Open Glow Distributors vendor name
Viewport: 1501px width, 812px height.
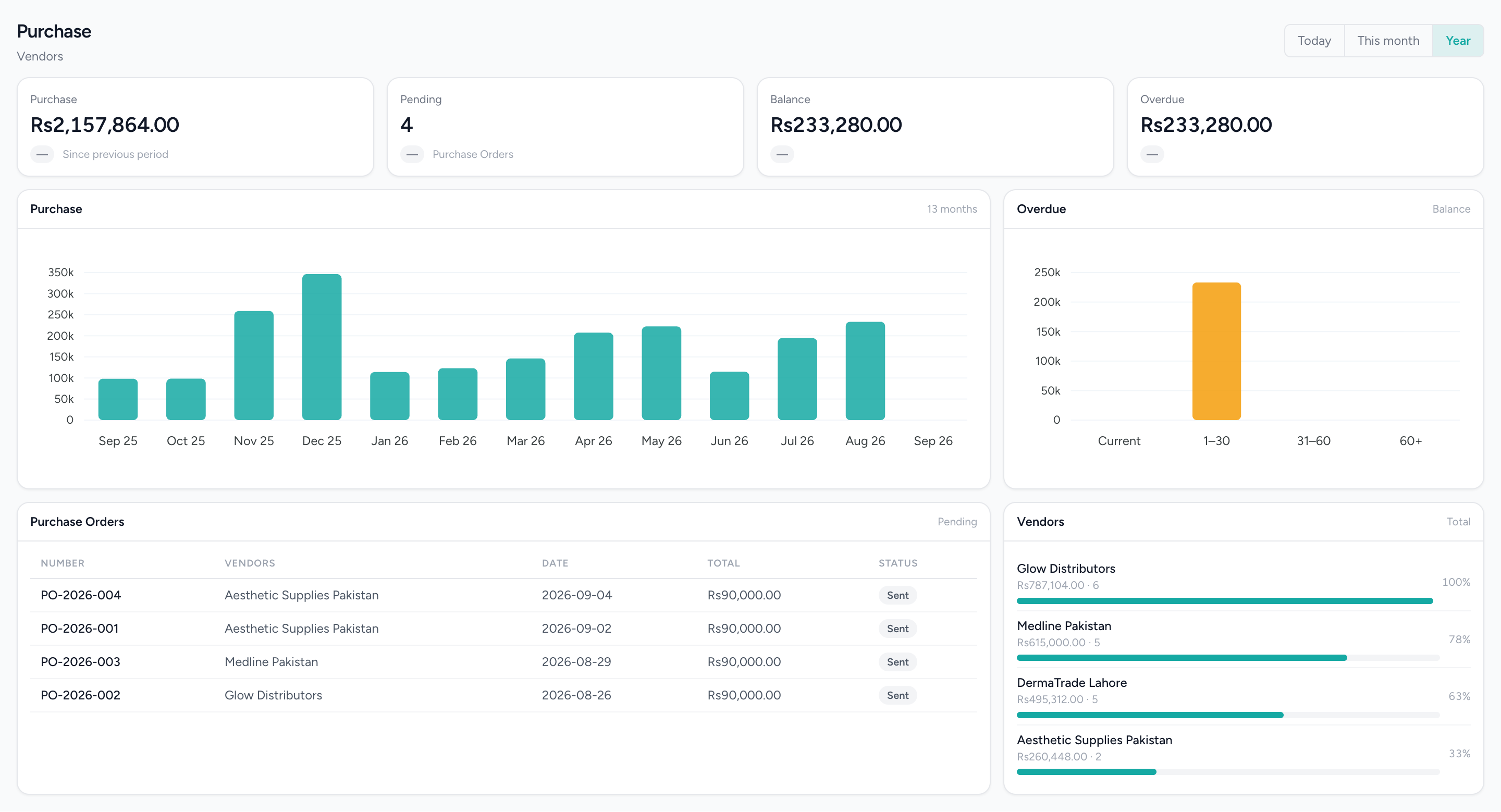1066,569
